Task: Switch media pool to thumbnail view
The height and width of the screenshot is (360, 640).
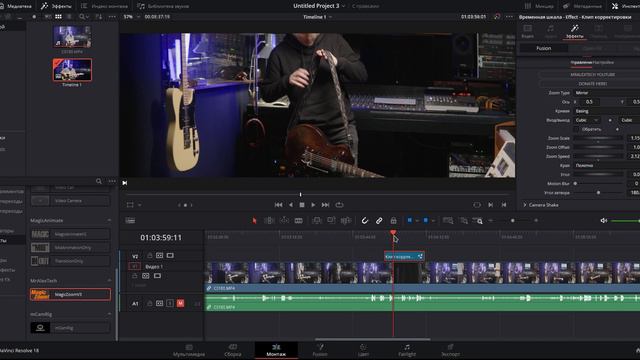Action: pyautogui.click(x=58, y=17)
